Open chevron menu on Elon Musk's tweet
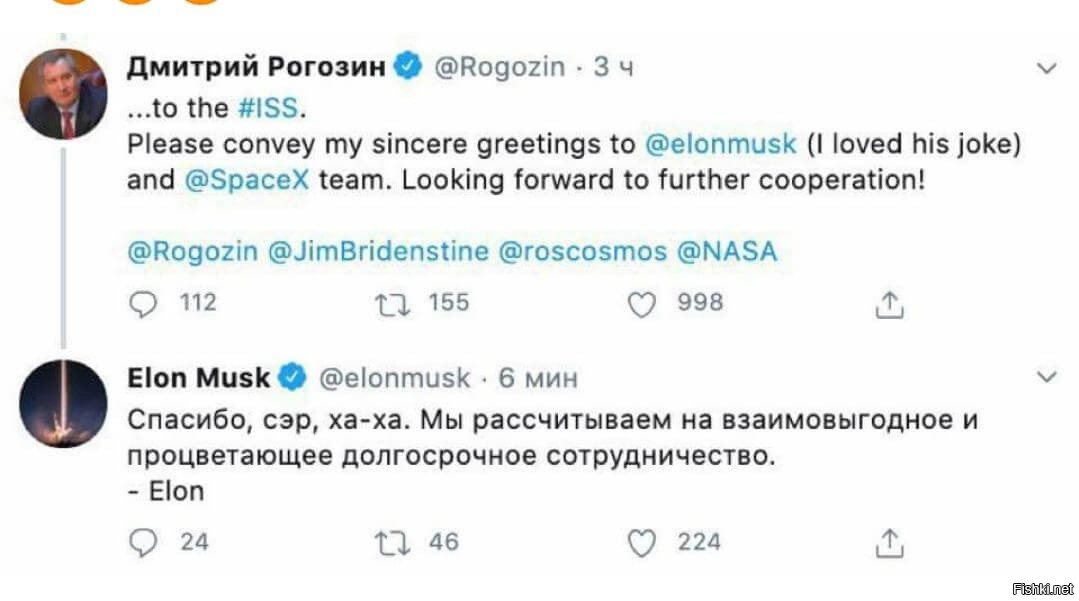 [x=1047, y=377]
